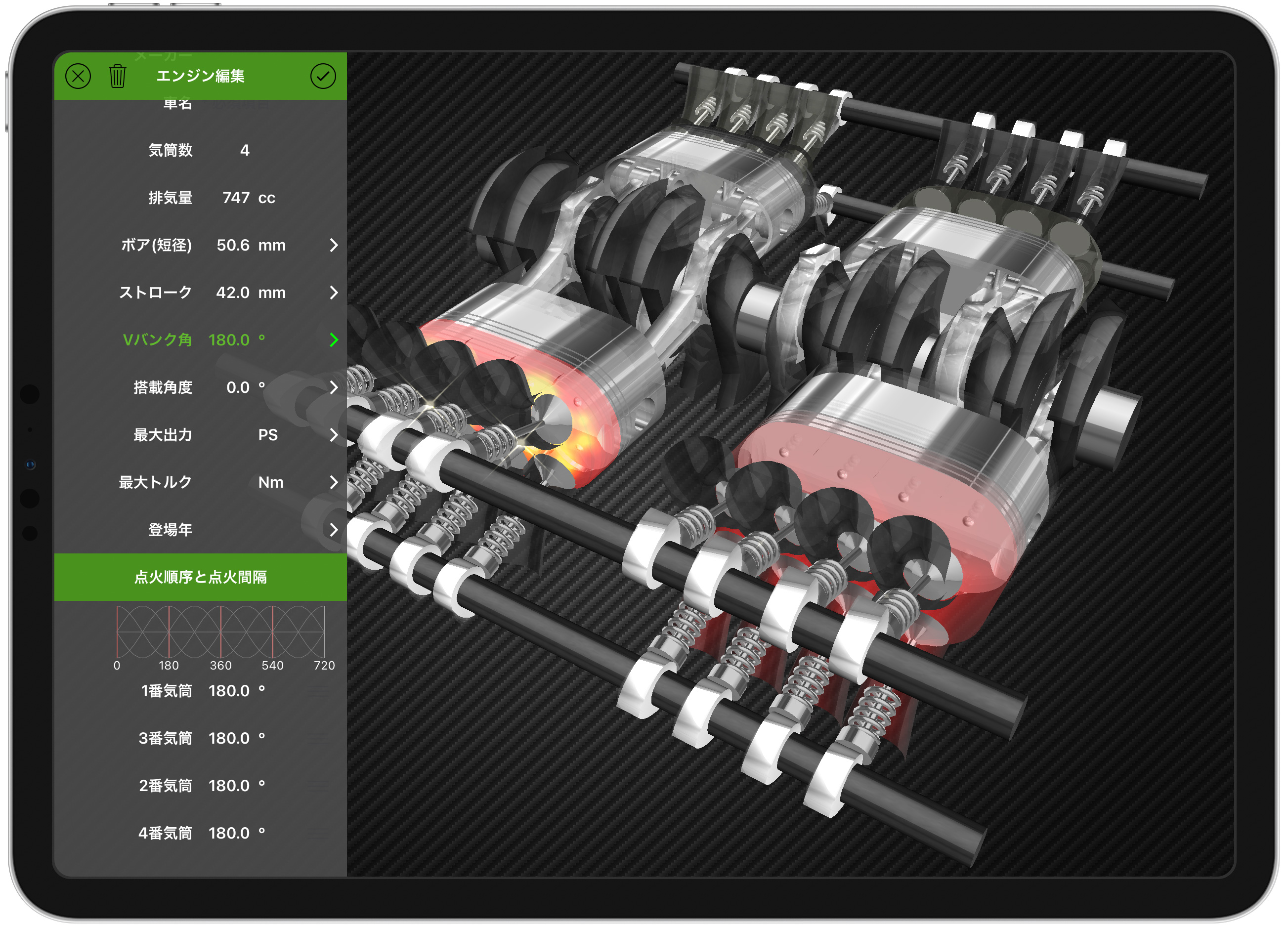Tap the 2番気筒 reorder handle
Screen dimensions: 1288x926
click(318, 786)
